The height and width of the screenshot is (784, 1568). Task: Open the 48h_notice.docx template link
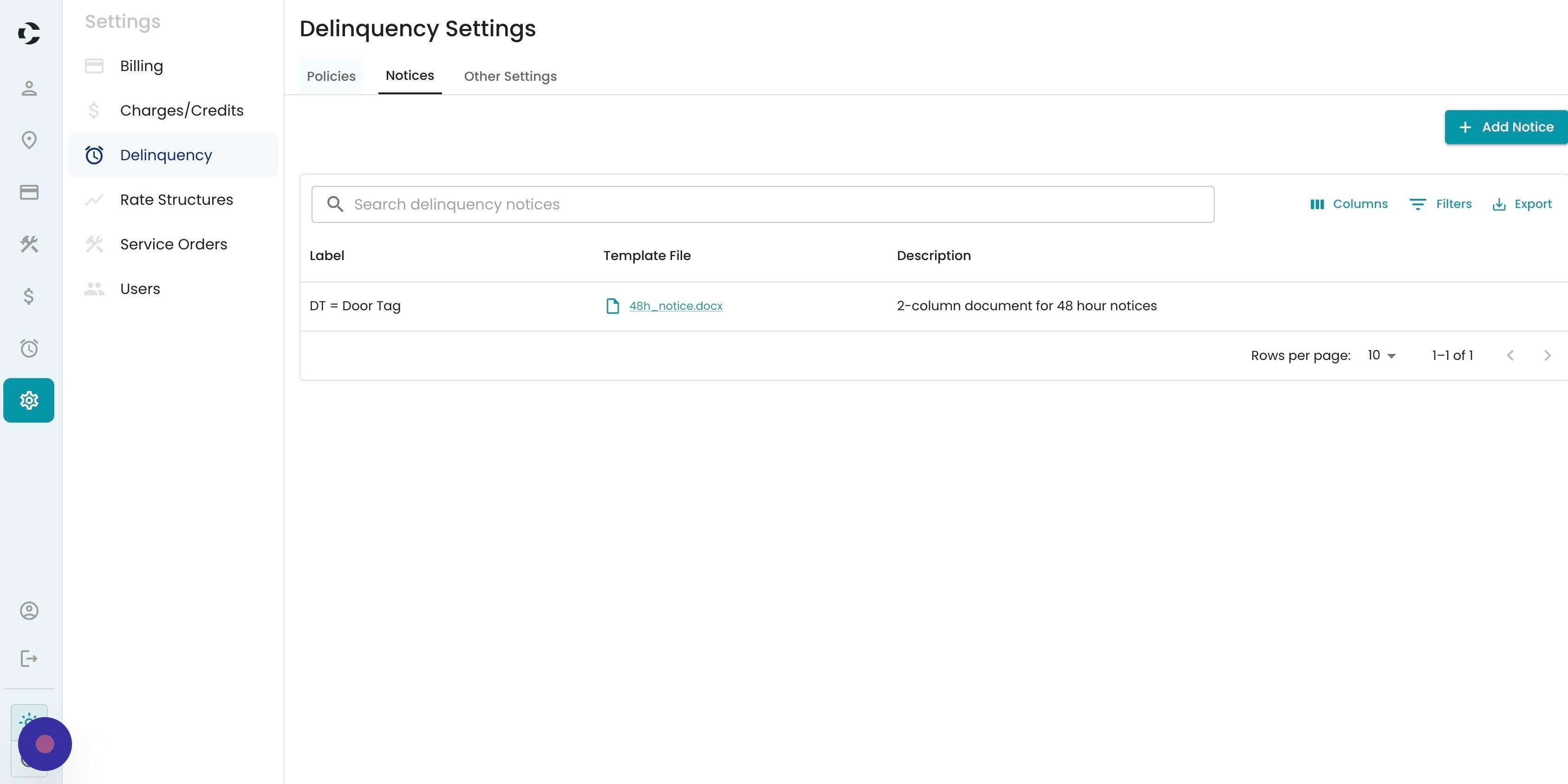676,306
